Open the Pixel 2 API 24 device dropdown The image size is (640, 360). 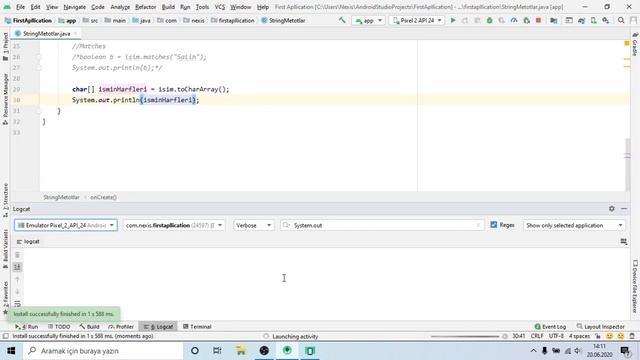tap(417, 20)
